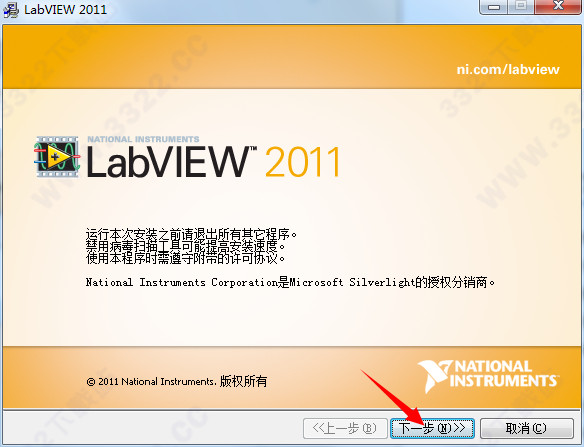Click the 运行本次安装之前 instruction line
Image resolution: width=584 pixels, height=447 pixels.
(x=191, y=234)
